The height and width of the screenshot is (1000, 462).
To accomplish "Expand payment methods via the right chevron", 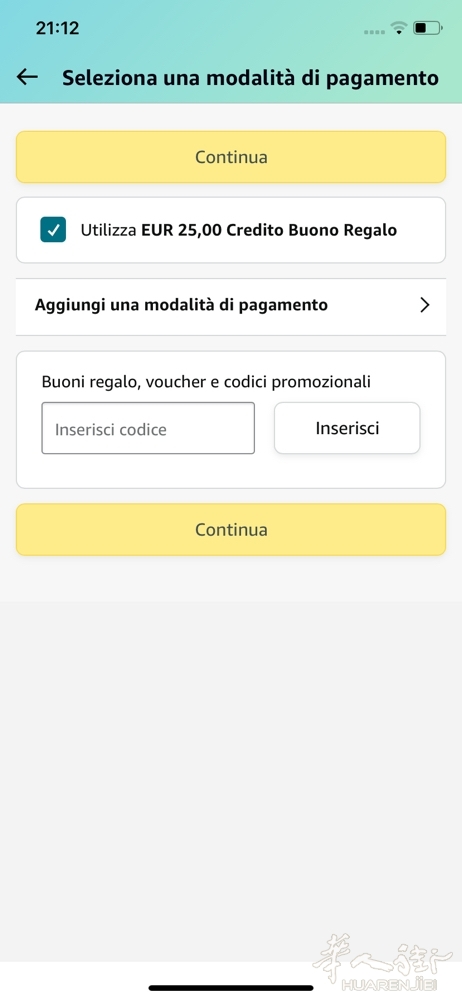I will coord(425,305).
